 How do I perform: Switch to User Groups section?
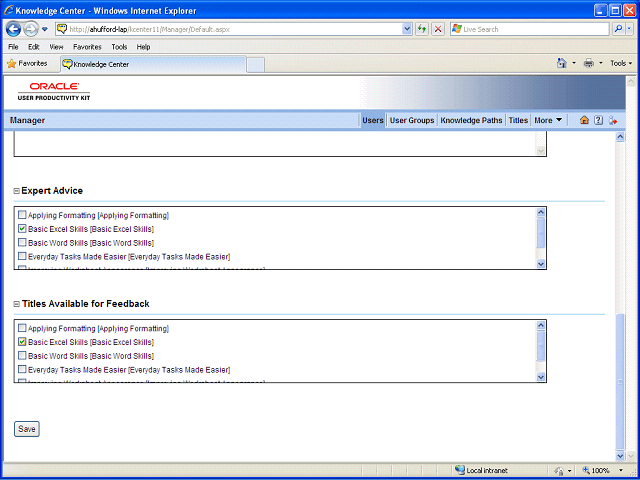click(412, 120)
